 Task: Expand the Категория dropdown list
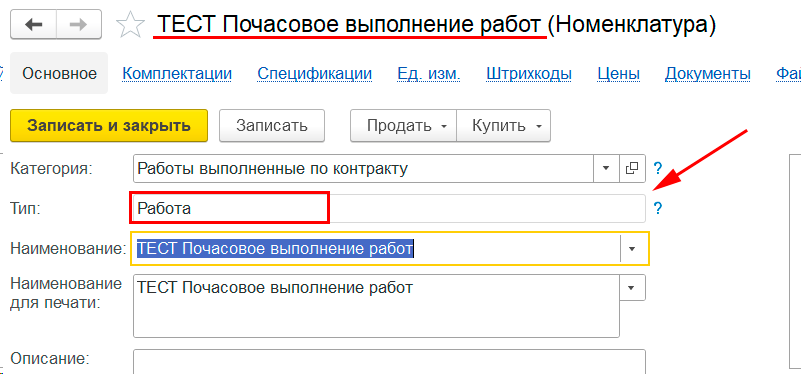[x=606, y=168]
